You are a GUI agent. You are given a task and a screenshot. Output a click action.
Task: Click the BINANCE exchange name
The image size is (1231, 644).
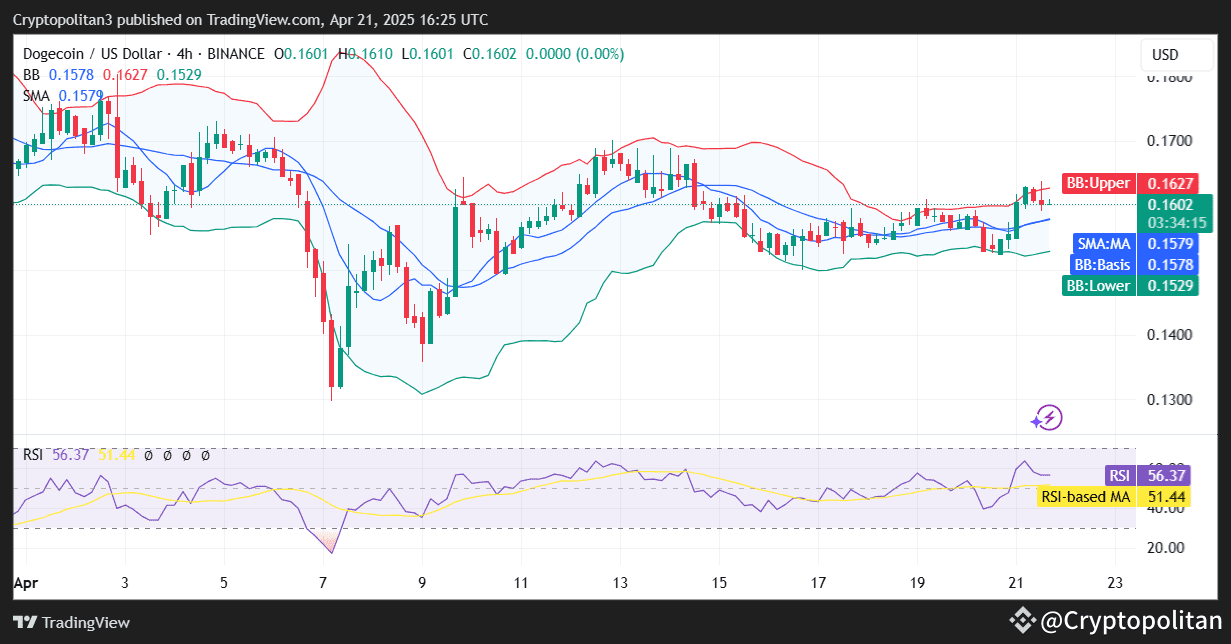(236, 54)
